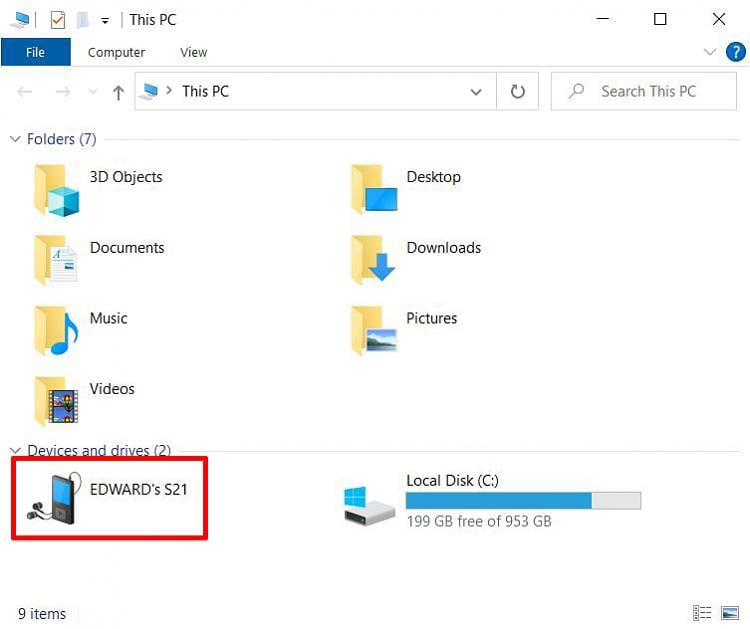
Task: Click the 9 items status text
Action: pos(42,614)
